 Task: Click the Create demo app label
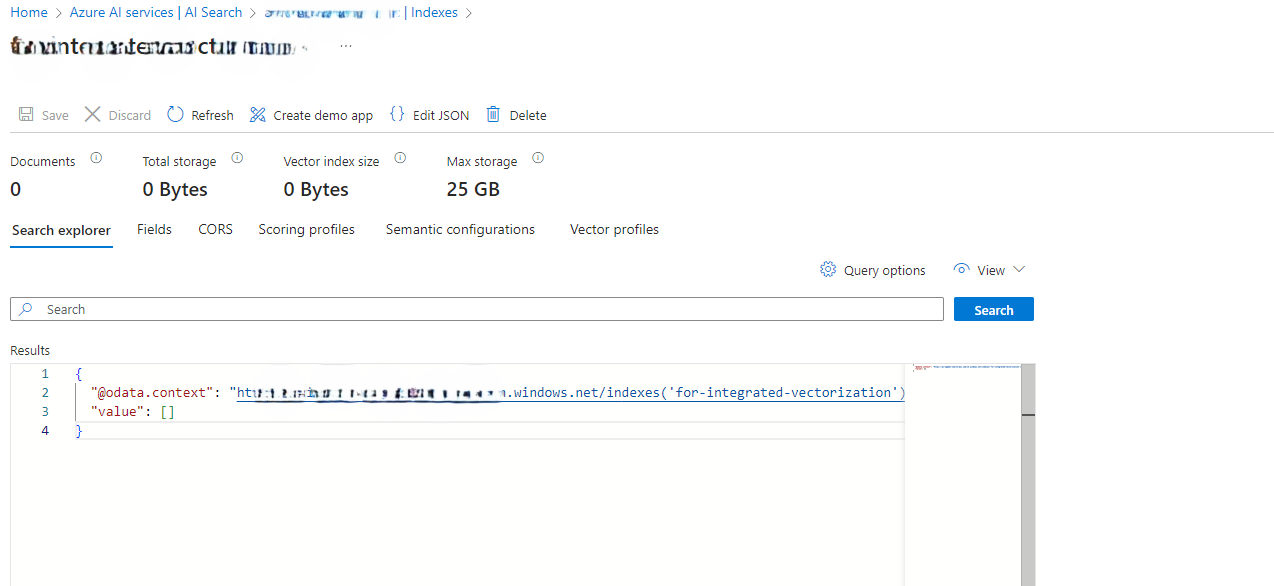click(x=323, y=115)
